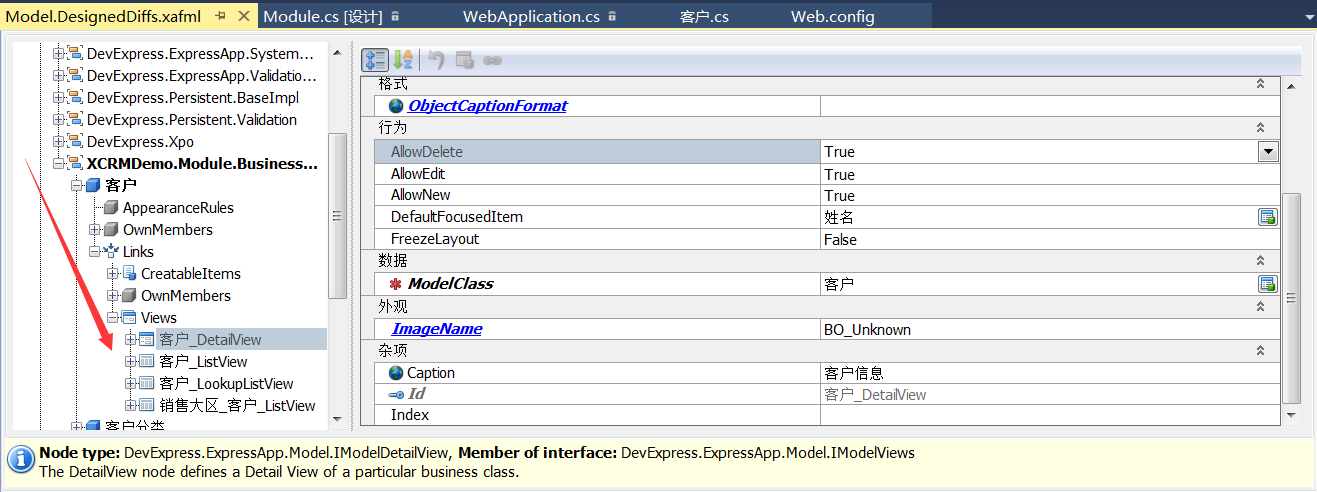
Task: Open ellipsis editor button for ModelClass
Action: [x=1268, y=284]
